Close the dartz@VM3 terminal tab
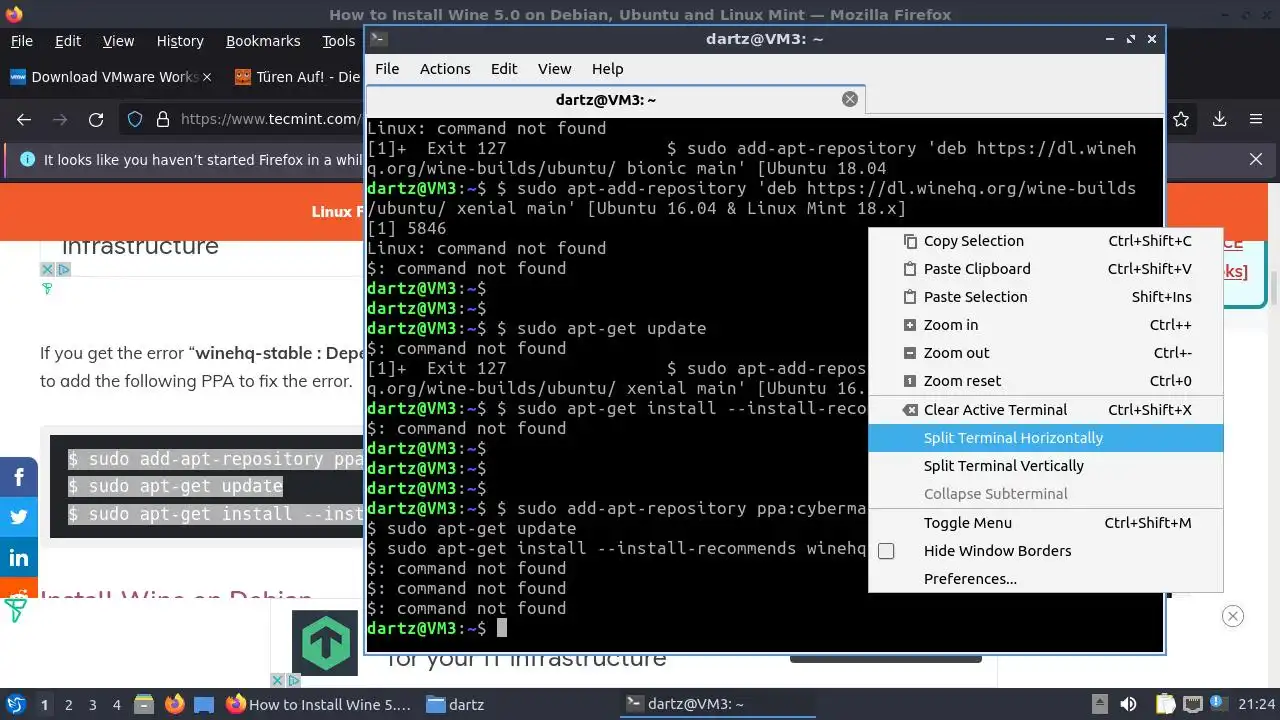 (x=850, y=99)
